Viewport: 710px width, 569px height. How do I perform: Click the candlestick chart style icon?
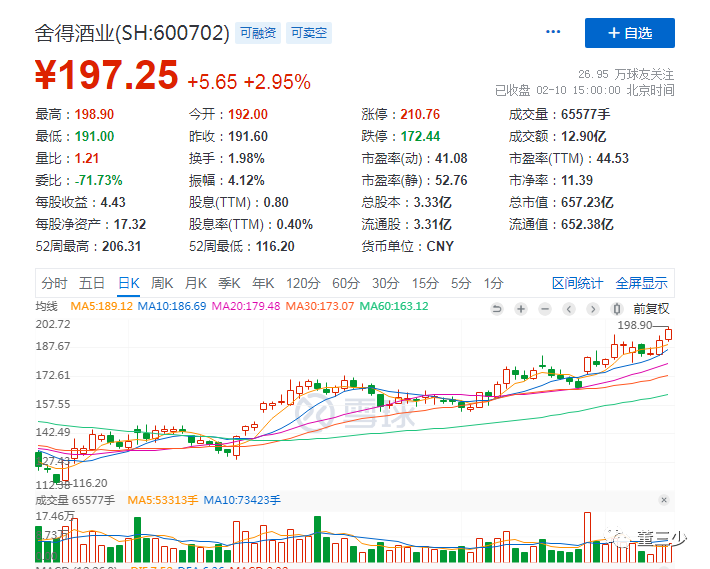tap(616, 309)
